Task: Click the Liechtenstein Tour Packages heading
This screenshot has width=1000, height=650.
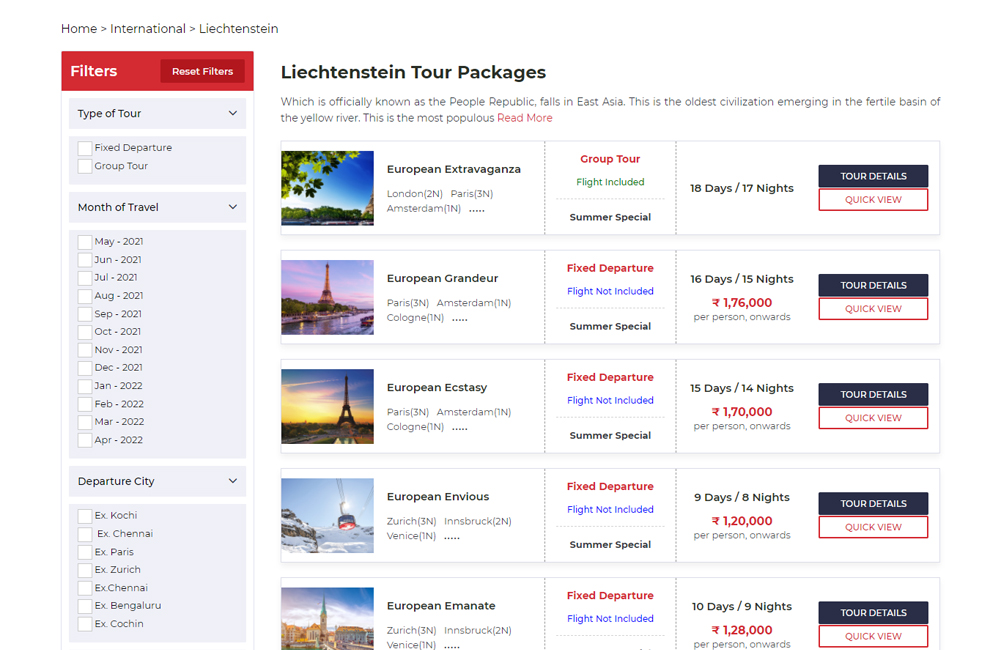Action: [x=413, y=72]
